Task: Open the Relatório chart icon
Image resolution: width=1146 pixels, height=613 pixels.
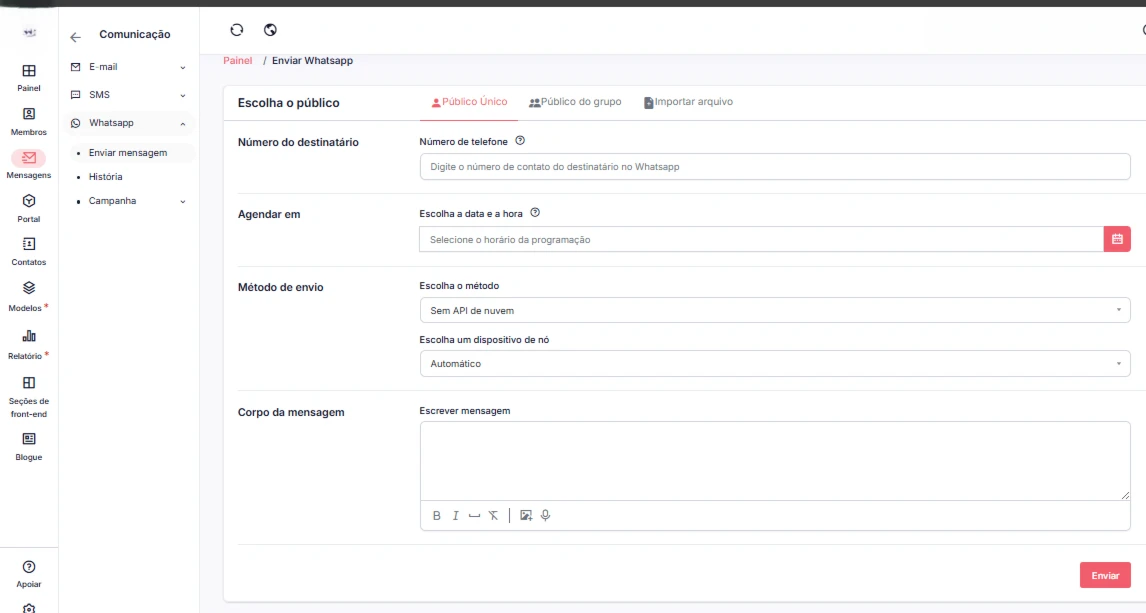Action: click(29, 336)
